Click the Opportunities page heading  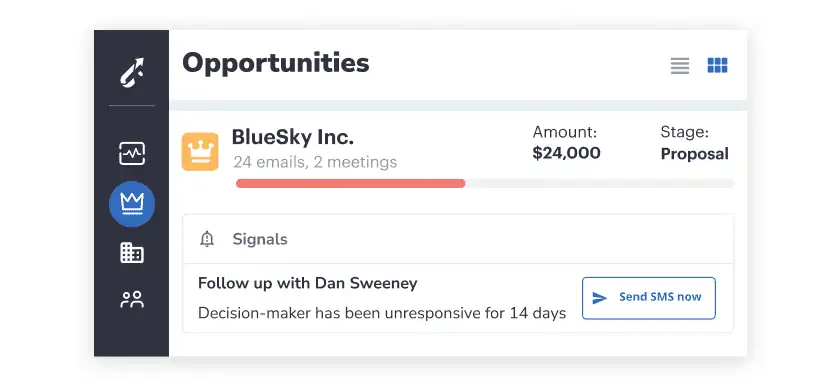pos(276,63)
